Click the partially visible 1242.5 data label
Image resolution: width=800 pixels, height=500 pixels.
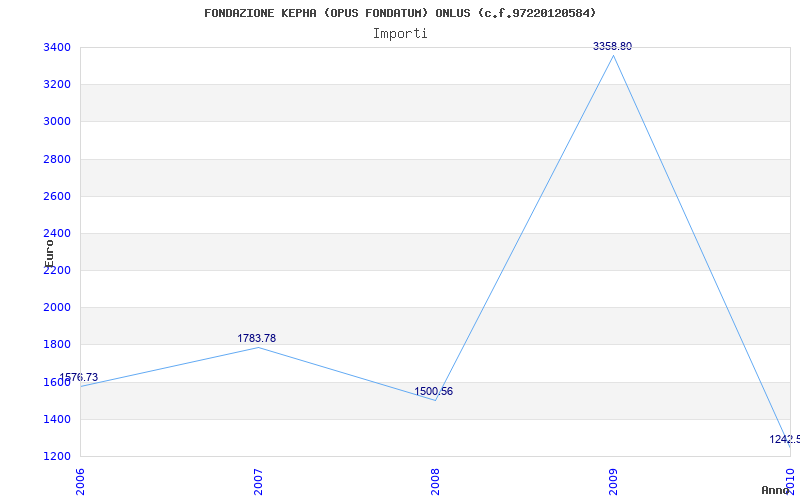pos(785,439)
